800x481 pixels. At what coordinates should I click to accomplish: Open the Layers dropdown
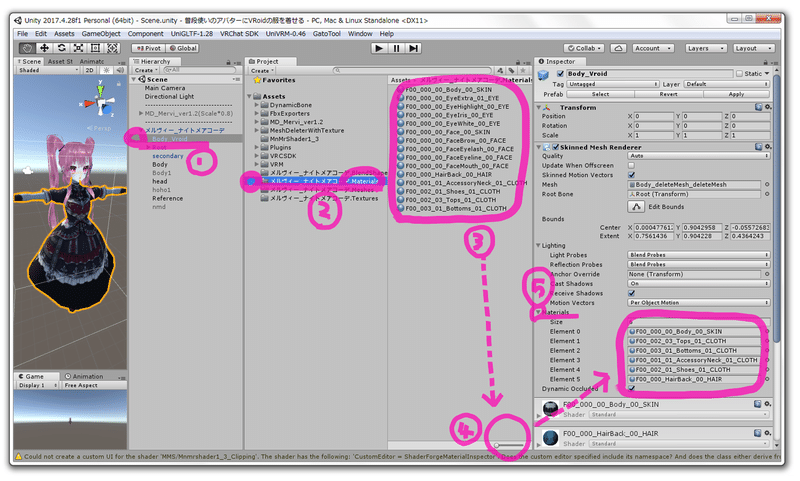pos(705,48)
